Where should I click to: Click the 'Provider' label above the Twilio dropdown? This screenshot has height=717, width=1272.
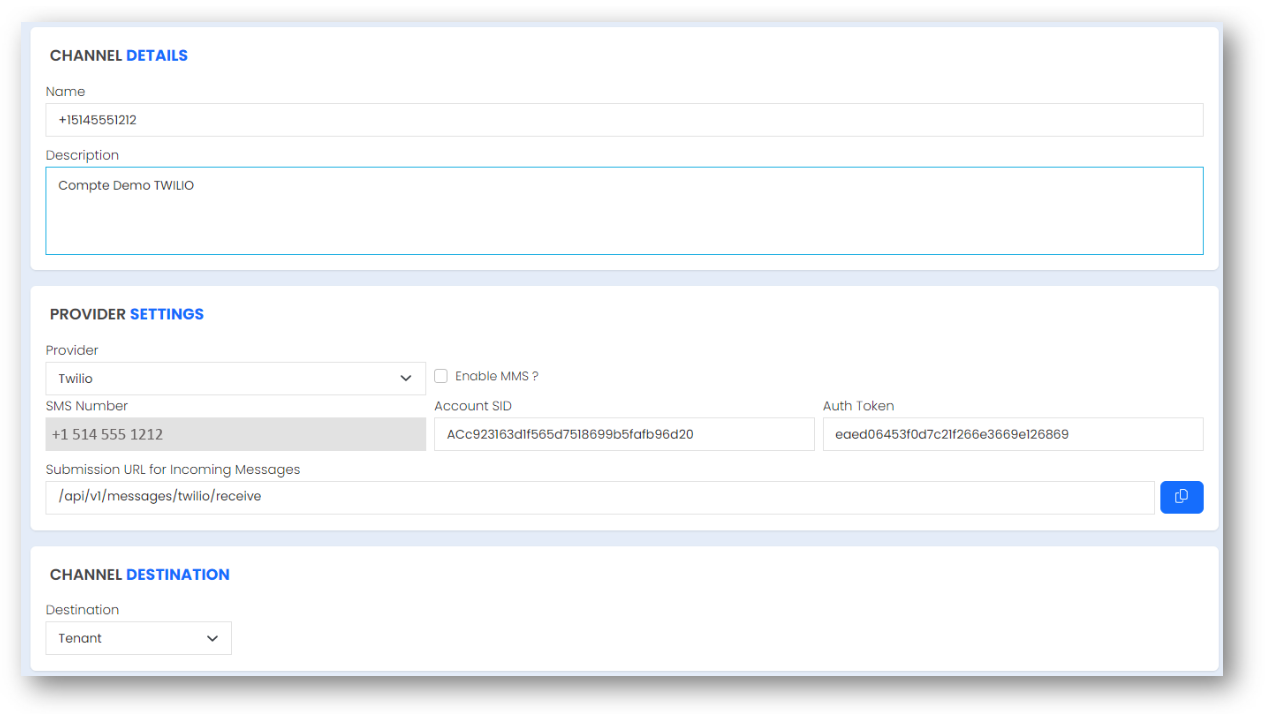72,350
